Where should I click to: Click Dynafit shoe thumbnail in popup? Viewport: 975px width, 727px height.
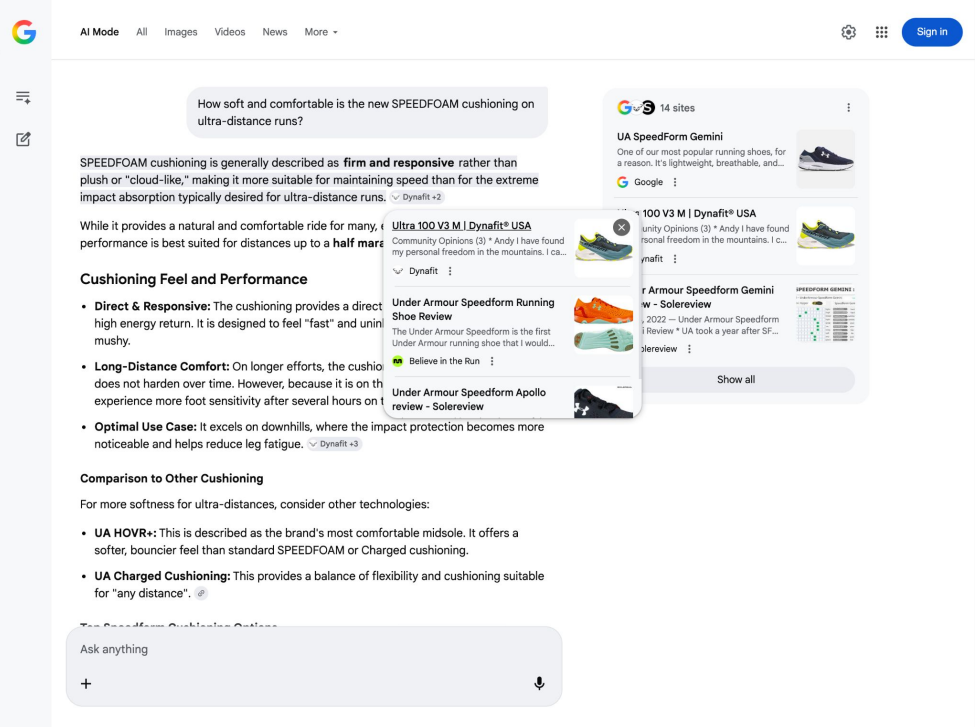coord(603,248)
